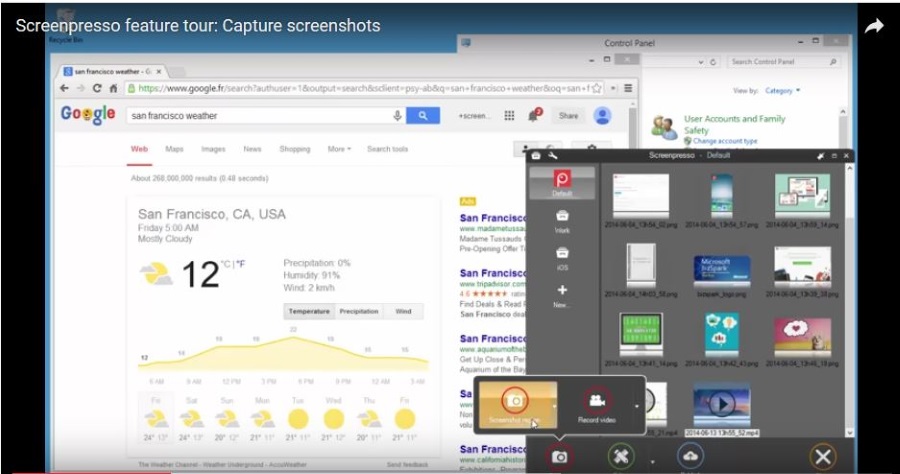
Task: Expand the Control Panel address bar dropdown
Action: [701, 62]
